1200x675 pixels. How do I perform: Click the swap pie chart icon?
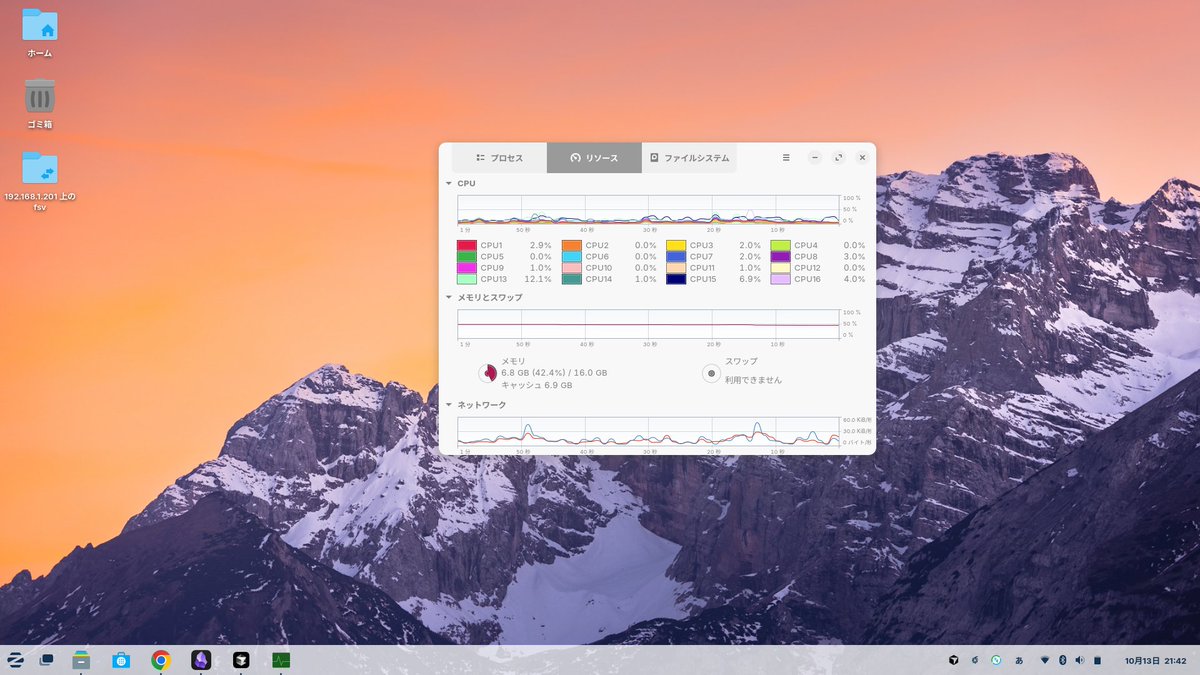pos(711,373)
